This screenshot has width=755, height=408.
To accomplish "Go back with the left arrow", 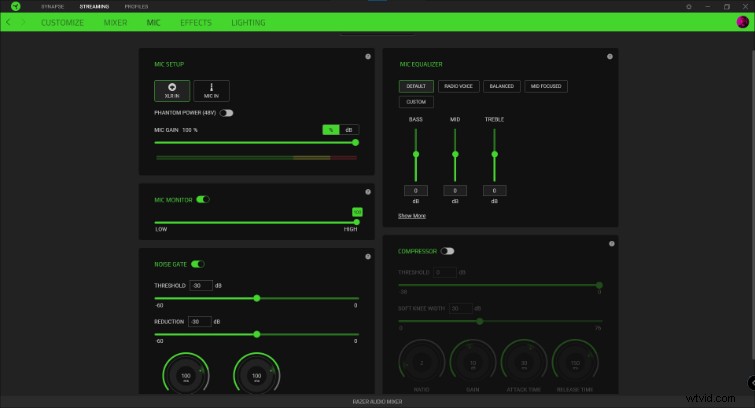I will tap(8, 23).
